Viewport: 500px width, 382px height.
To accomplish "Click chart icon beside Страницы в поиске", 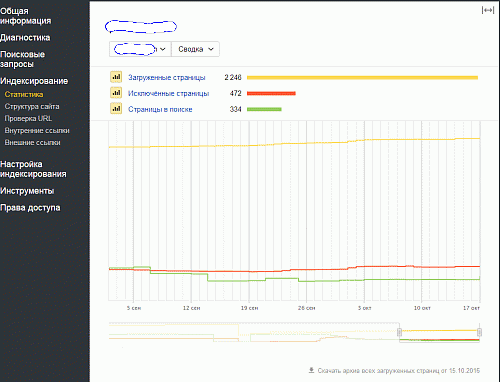I will 116,109.
